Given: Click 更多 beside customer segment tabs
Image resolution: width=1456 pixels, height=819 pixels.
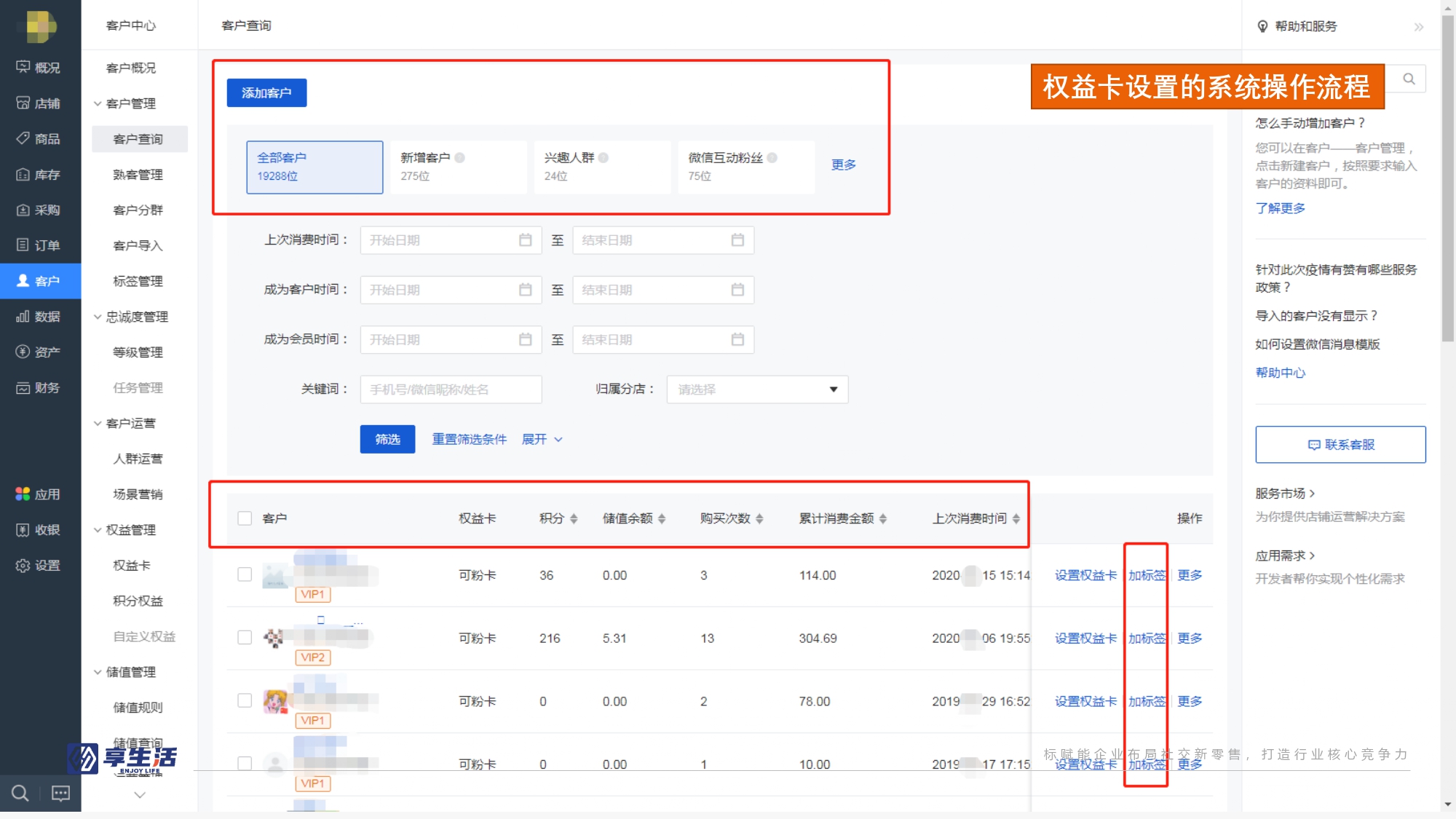Looking at the screenshot, I should [844, 165].
